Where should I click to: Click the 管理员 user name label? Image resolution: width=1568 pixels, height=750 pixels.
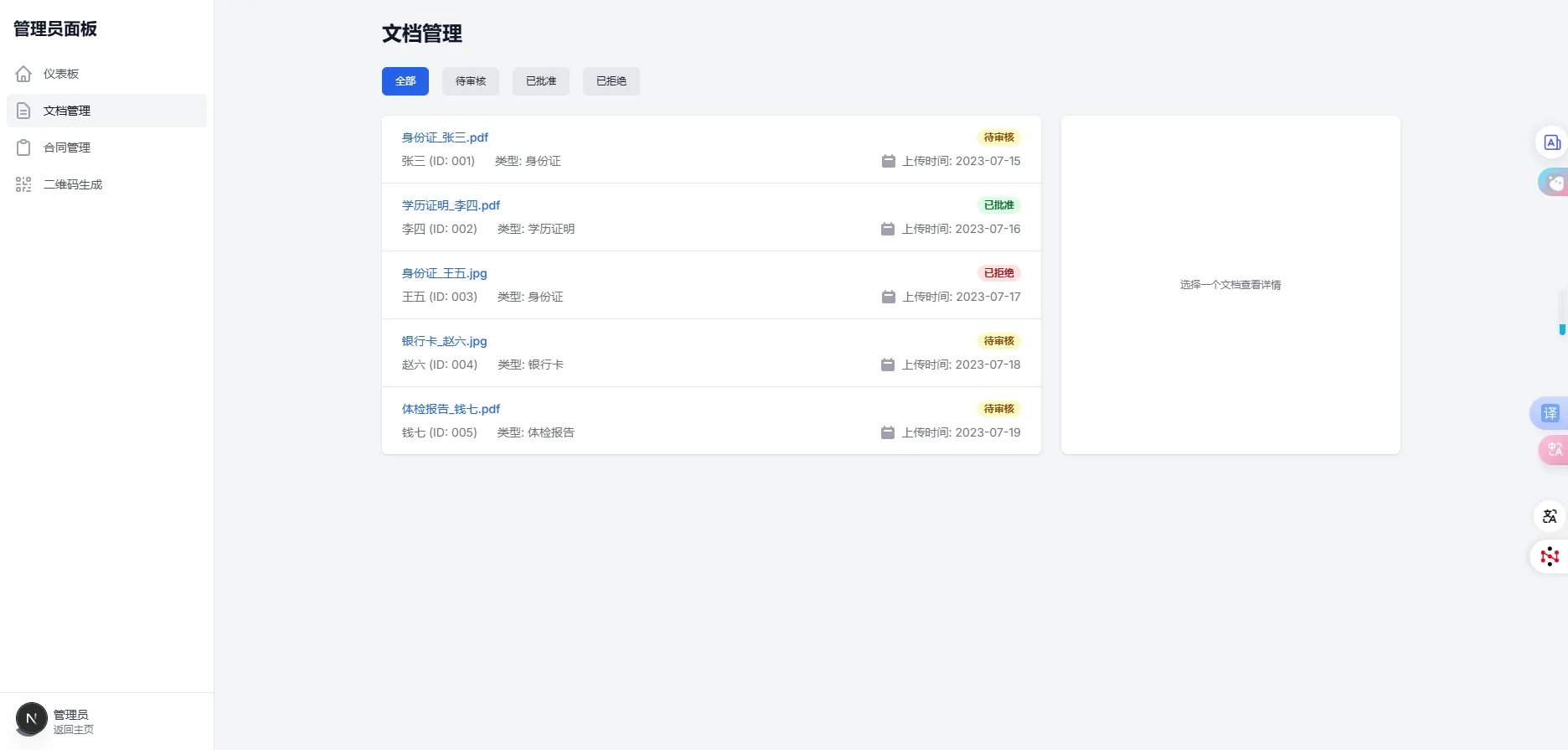[71, 715]
